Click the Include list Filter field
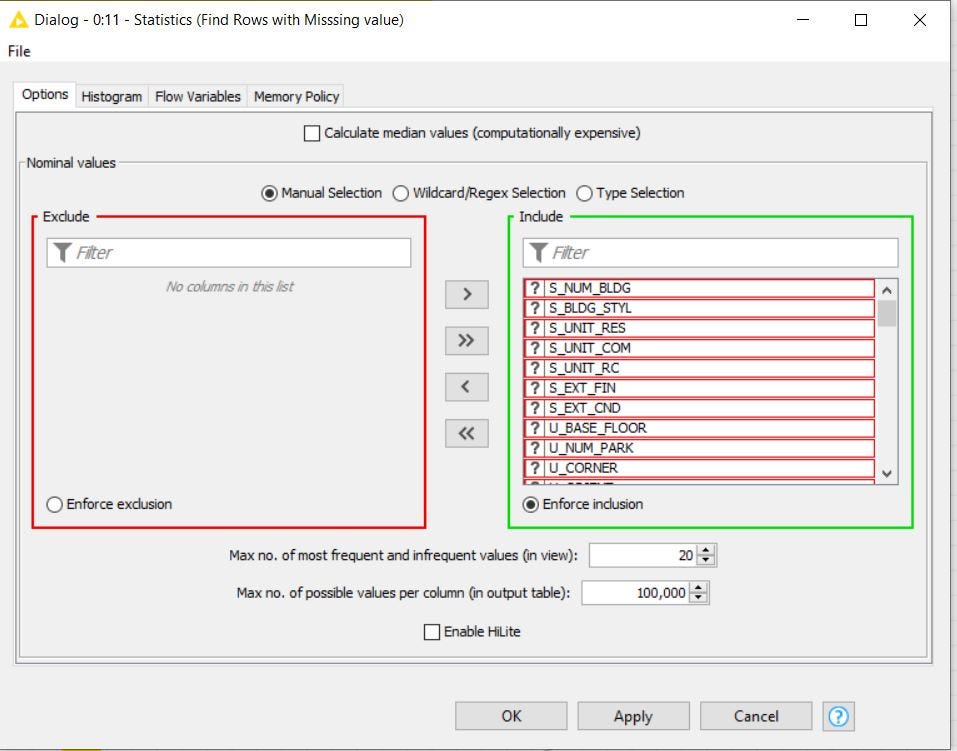957x751 pixels. [710, 253]
